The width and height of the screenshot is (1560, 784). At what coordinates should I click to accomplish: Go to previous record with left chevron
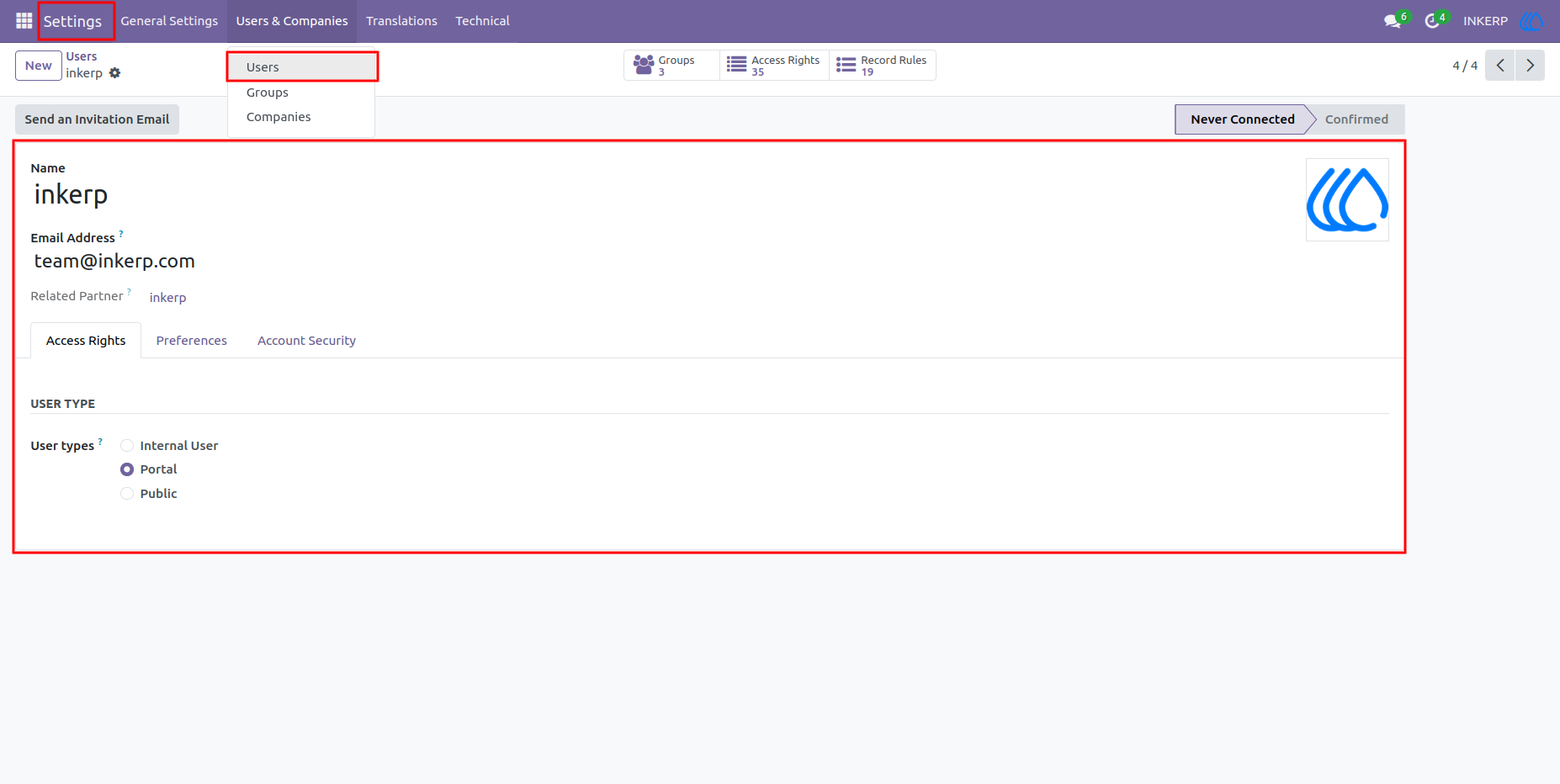[1500, 66]
